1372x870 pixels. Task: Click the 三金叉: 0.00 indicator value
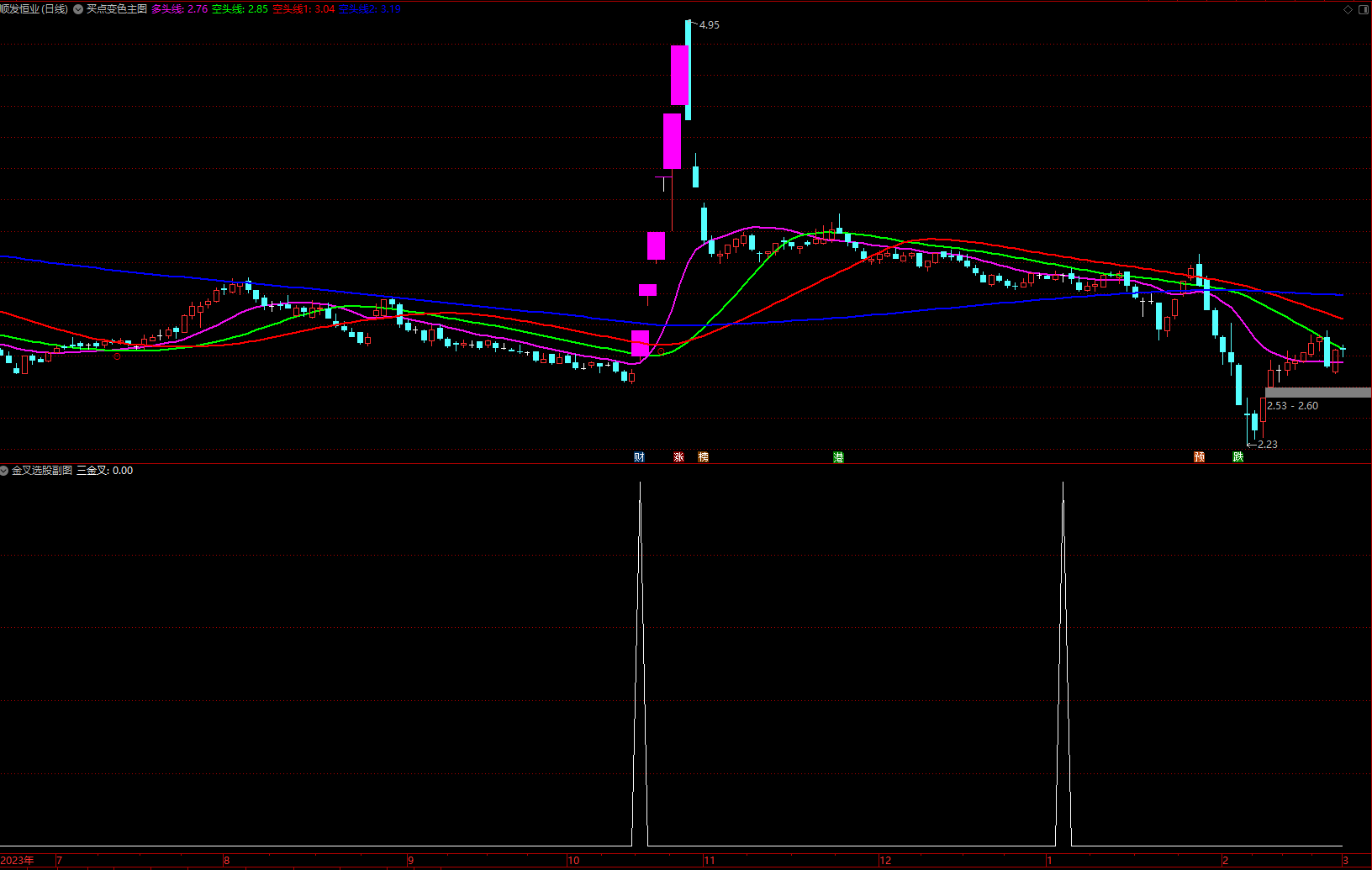[x=105, y=471]
